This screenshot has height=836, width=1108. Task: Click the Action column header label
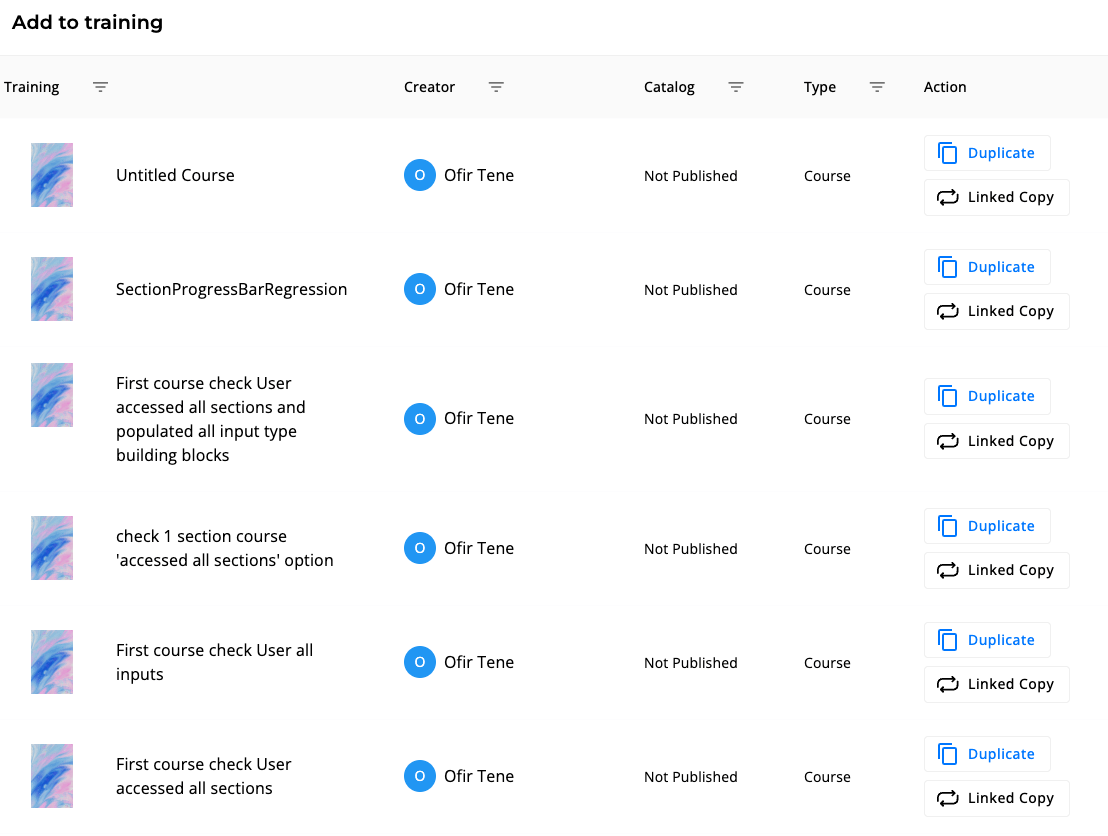tap(945, 87)
